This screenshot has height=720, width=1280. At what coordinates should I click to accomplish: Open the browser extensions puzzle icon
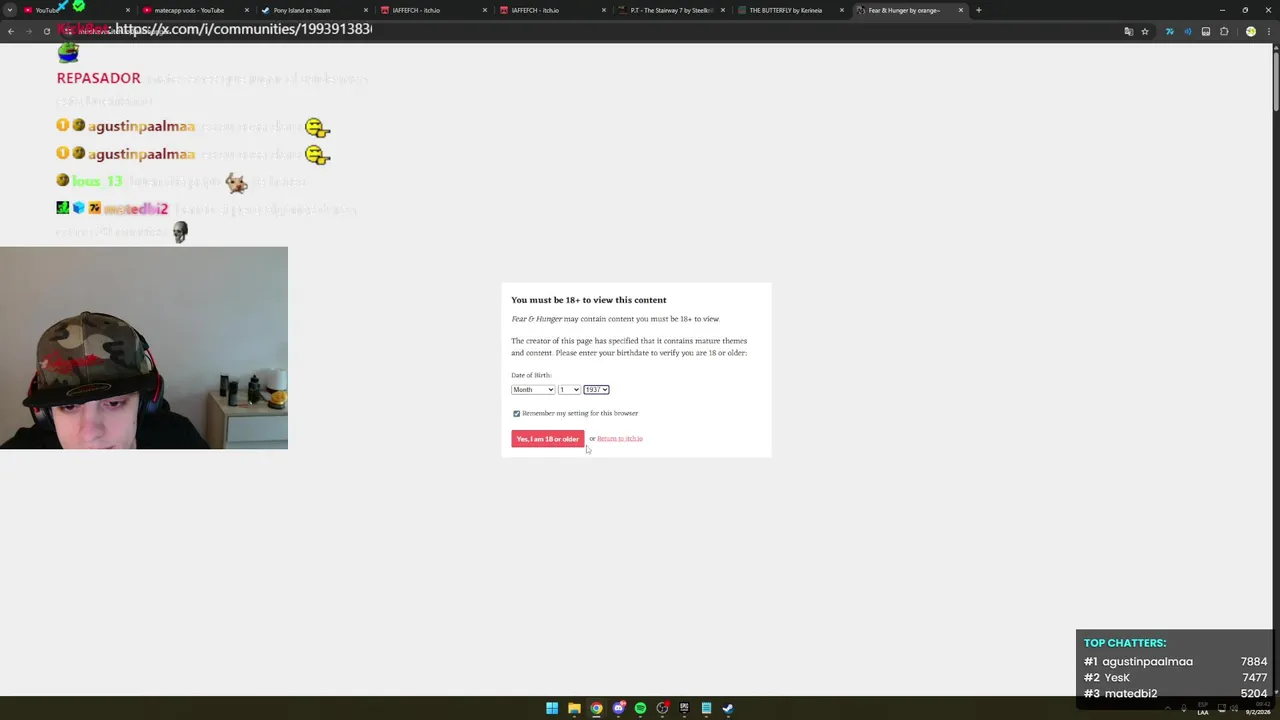click(x=1224, y=31)
